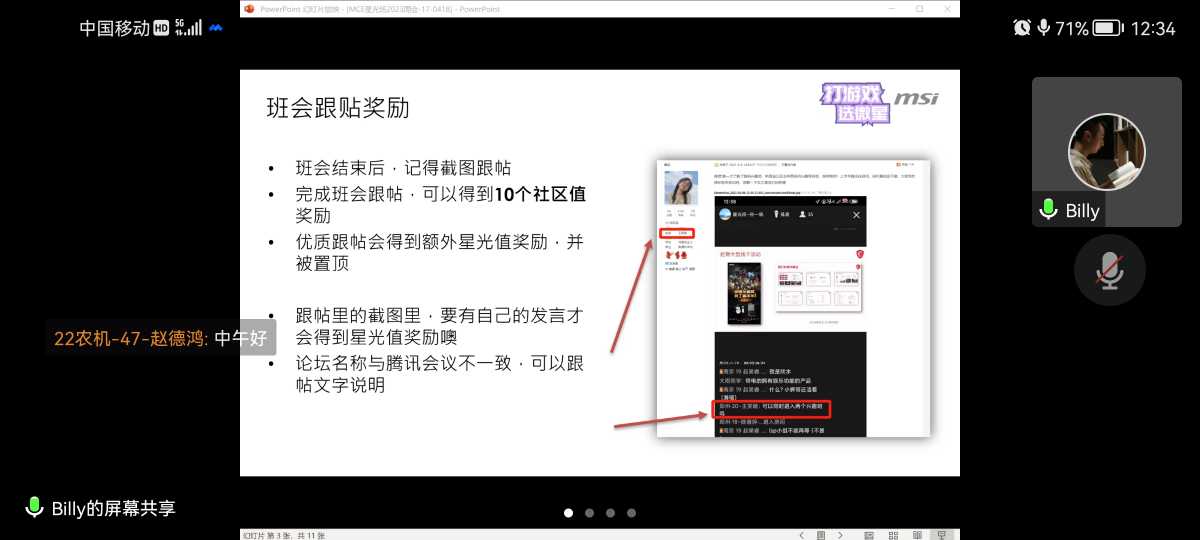
Task: Switch to reading view in PowerPoint
Action: (917, 535)
